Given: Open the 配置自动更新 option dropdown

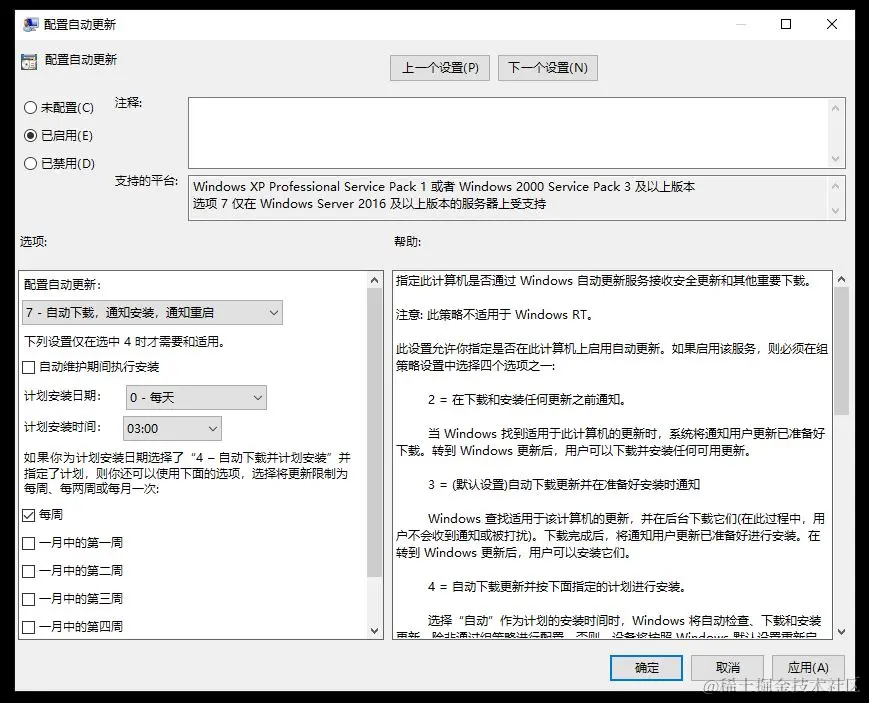Looking at the screenshot, I should point(152,313).
